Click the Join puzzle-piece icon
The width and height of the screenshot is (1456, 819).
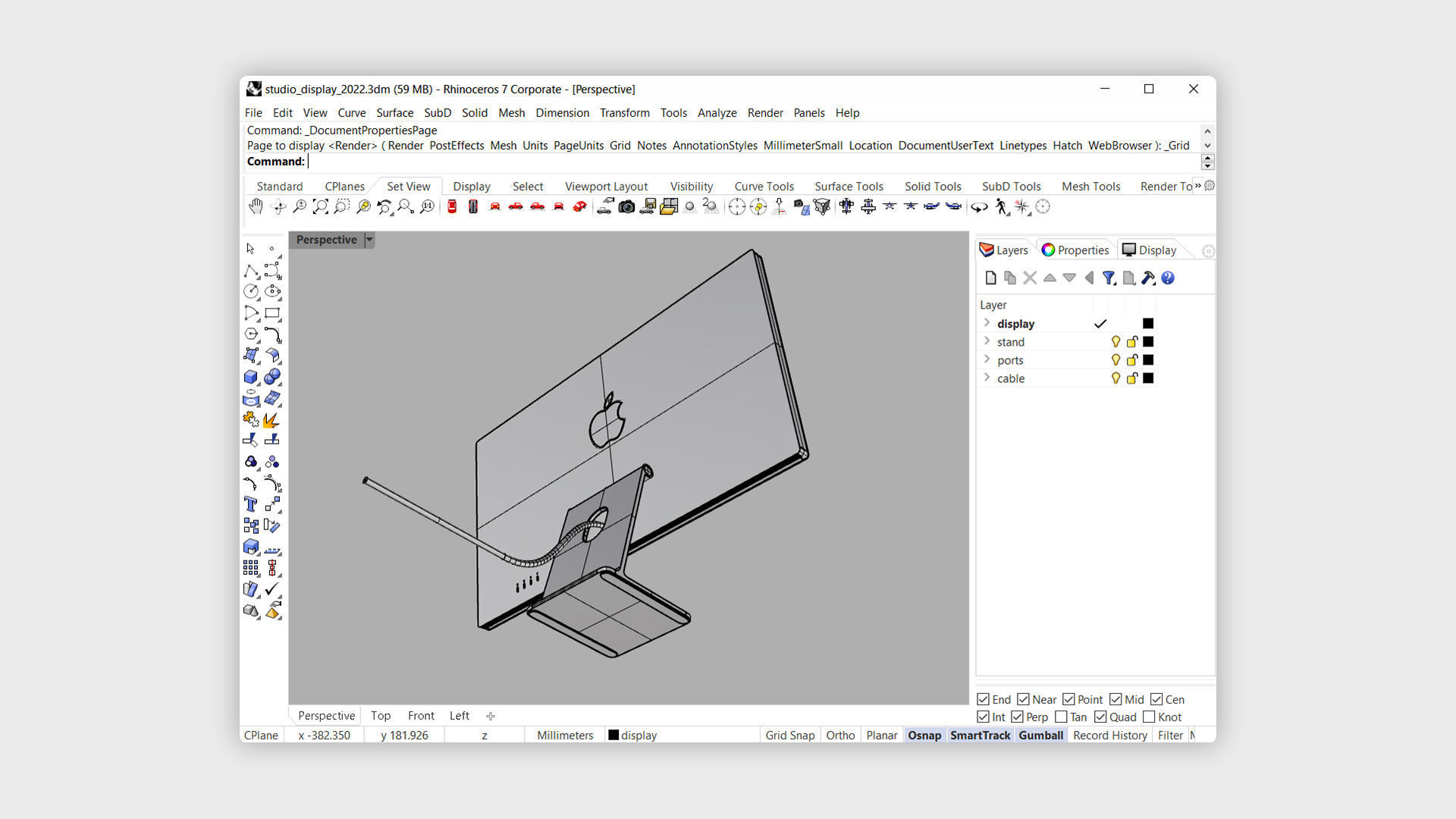pyautogui.click(x=251, y=419)
